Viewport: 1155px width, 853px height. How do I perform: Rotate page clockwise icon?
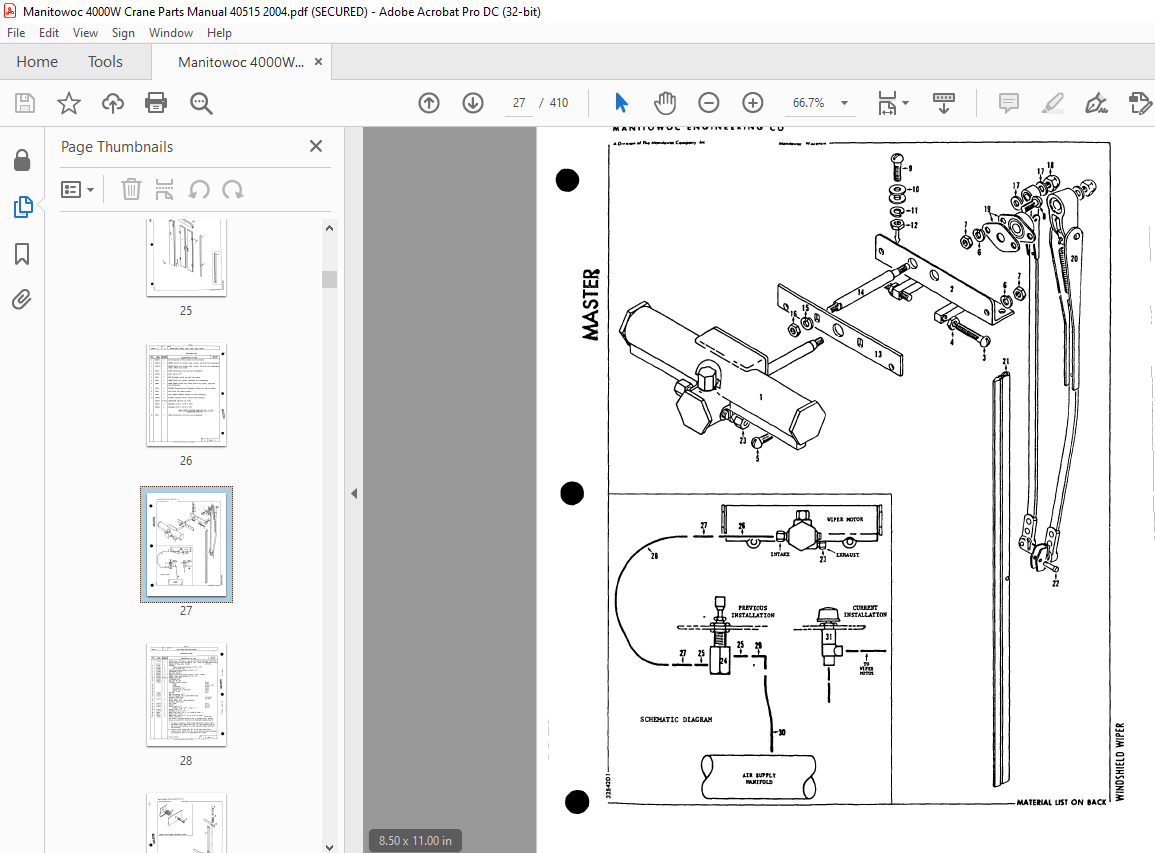[233, 190]
